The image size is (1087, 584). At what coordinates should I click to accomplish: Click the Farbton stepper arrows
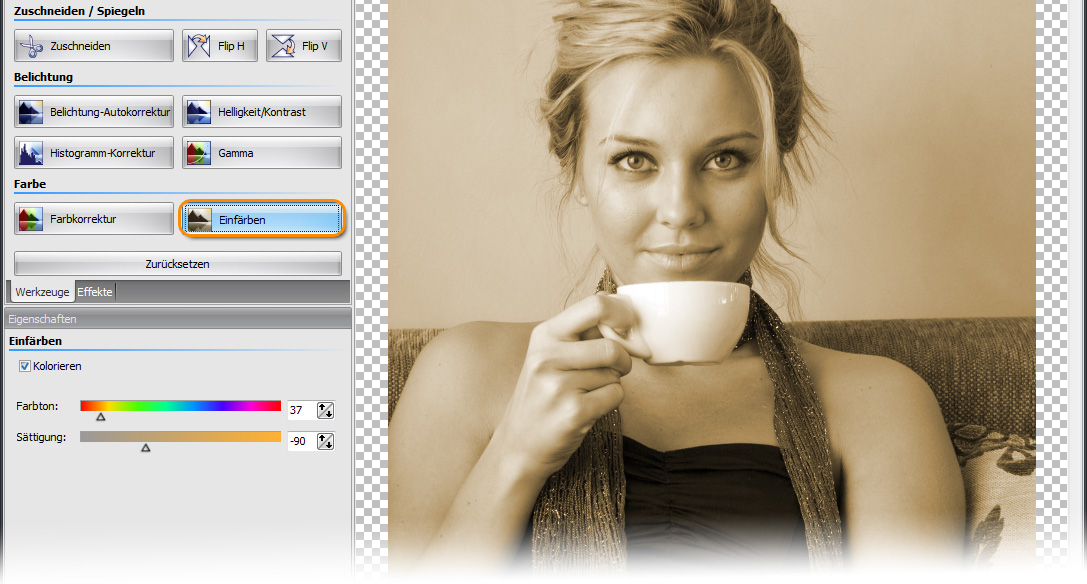coord(325,410)
